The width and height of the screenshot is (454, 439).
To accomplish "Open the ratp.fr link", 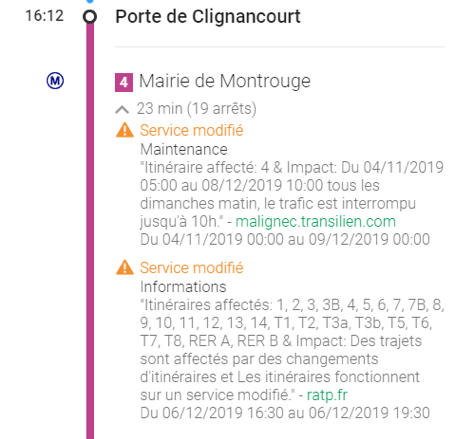I will pyautogui.click(x=327, y=395).
